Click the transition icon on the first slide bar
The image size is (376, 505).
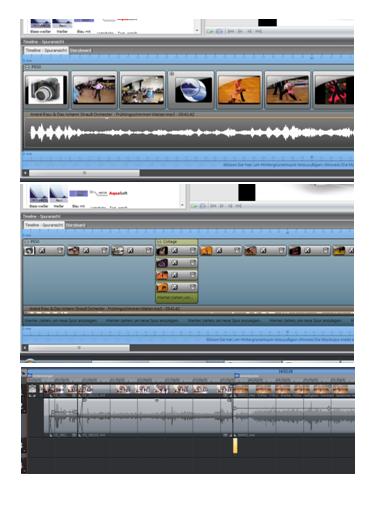tap(42, 251)
